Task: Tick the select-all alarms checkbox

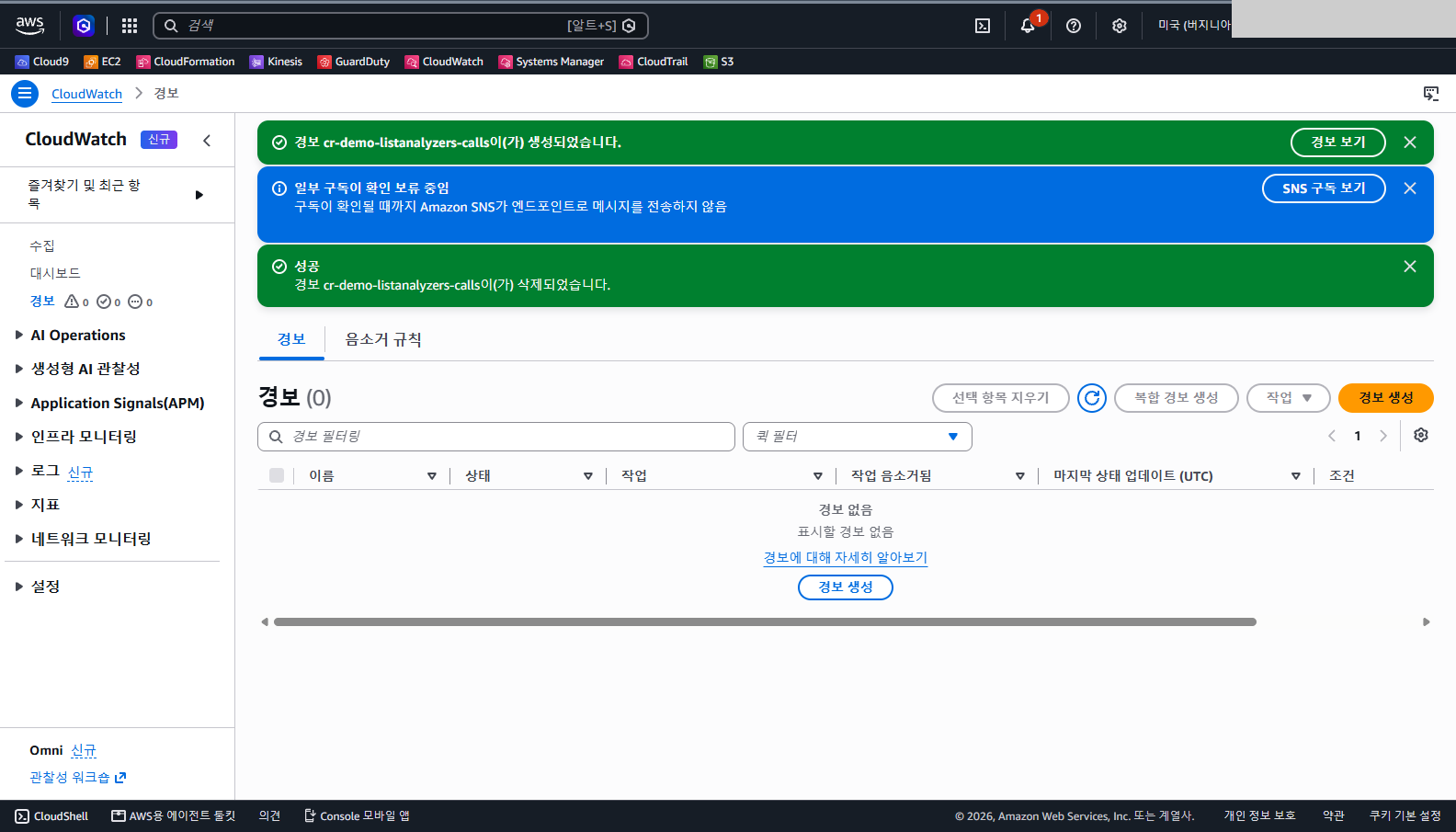Action: pyautogui.click(x=277, y=475)
